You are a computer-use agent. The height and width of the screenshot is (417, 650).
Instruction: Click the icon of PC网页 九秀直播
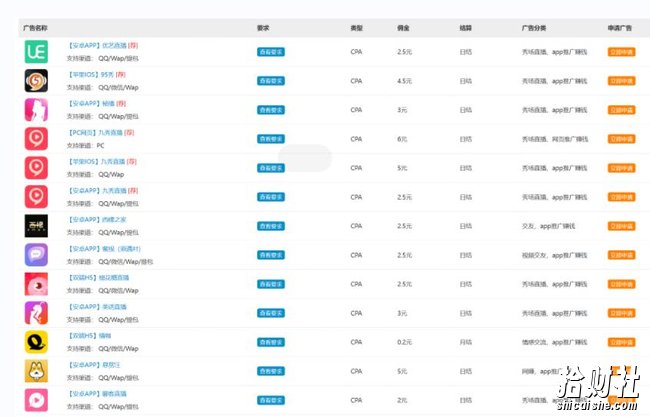36,139
